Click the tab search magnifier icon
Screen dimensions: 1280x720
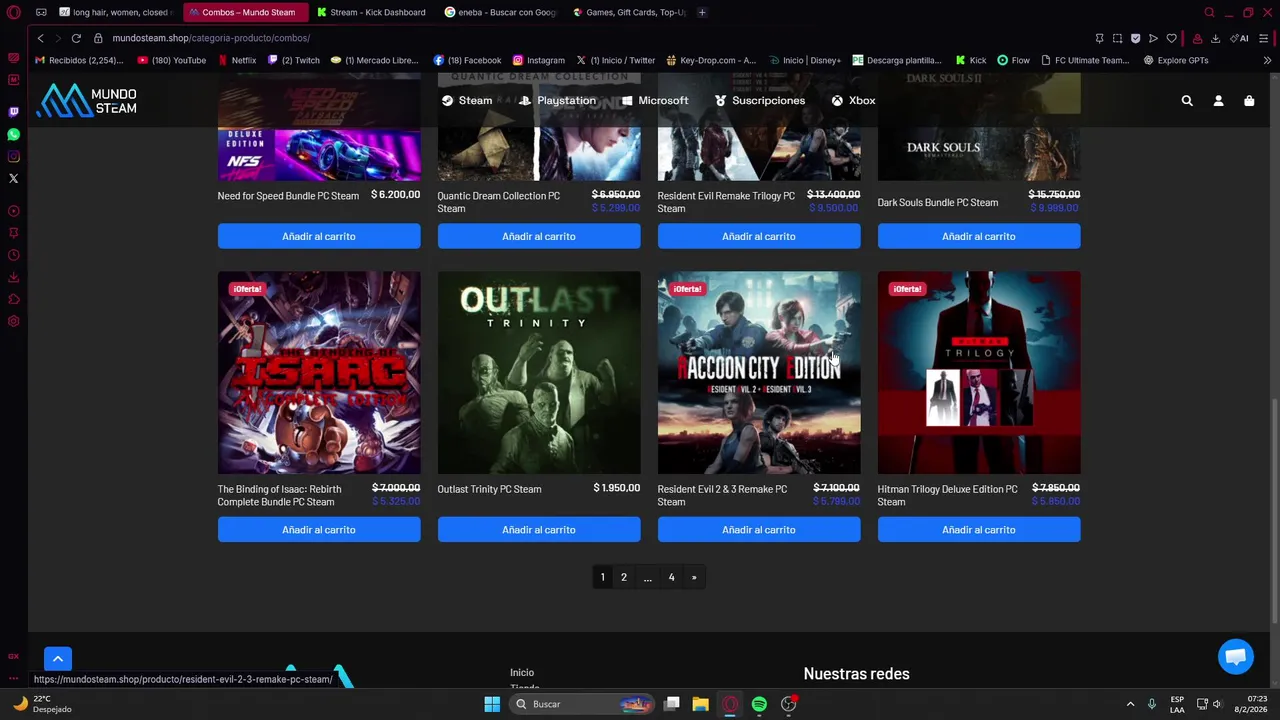tap(1209, 13)
